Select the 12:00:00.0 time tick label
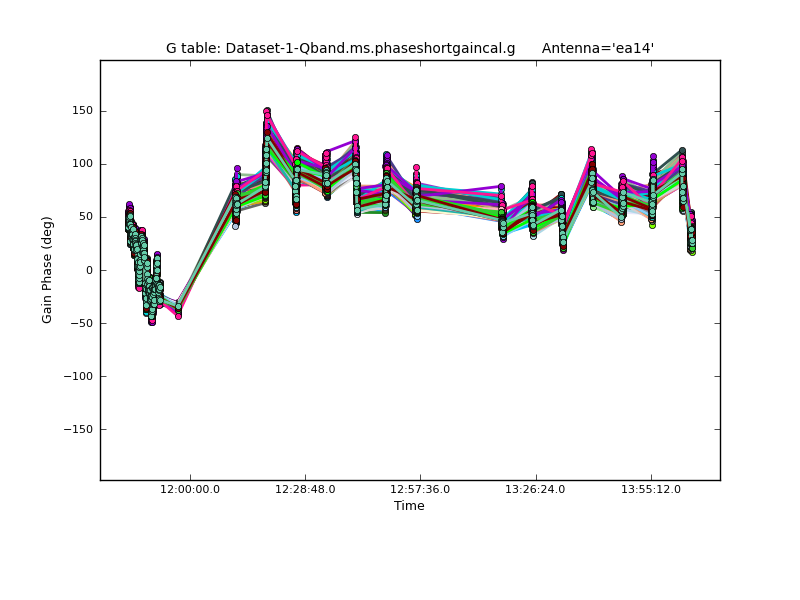 click(190, 489)
